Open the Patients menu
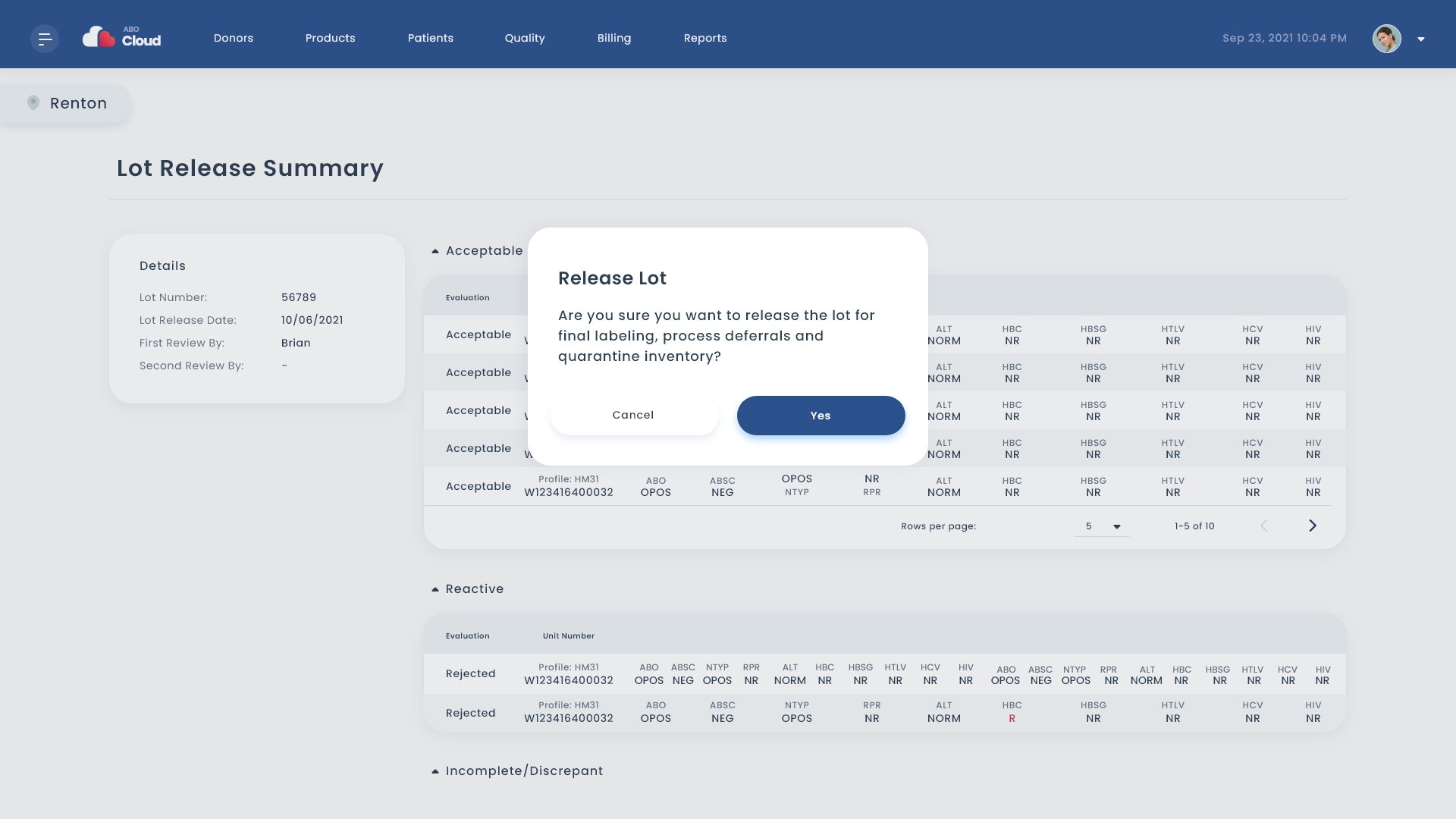1456x819 pixels. (x=431, y=38)
